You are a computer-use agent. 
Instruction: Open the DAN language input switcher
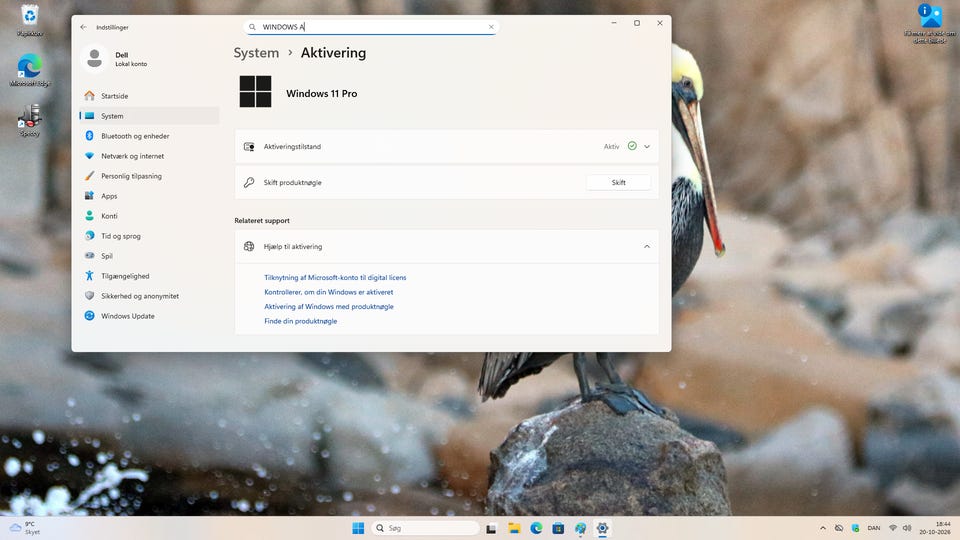tap(874, 528)
